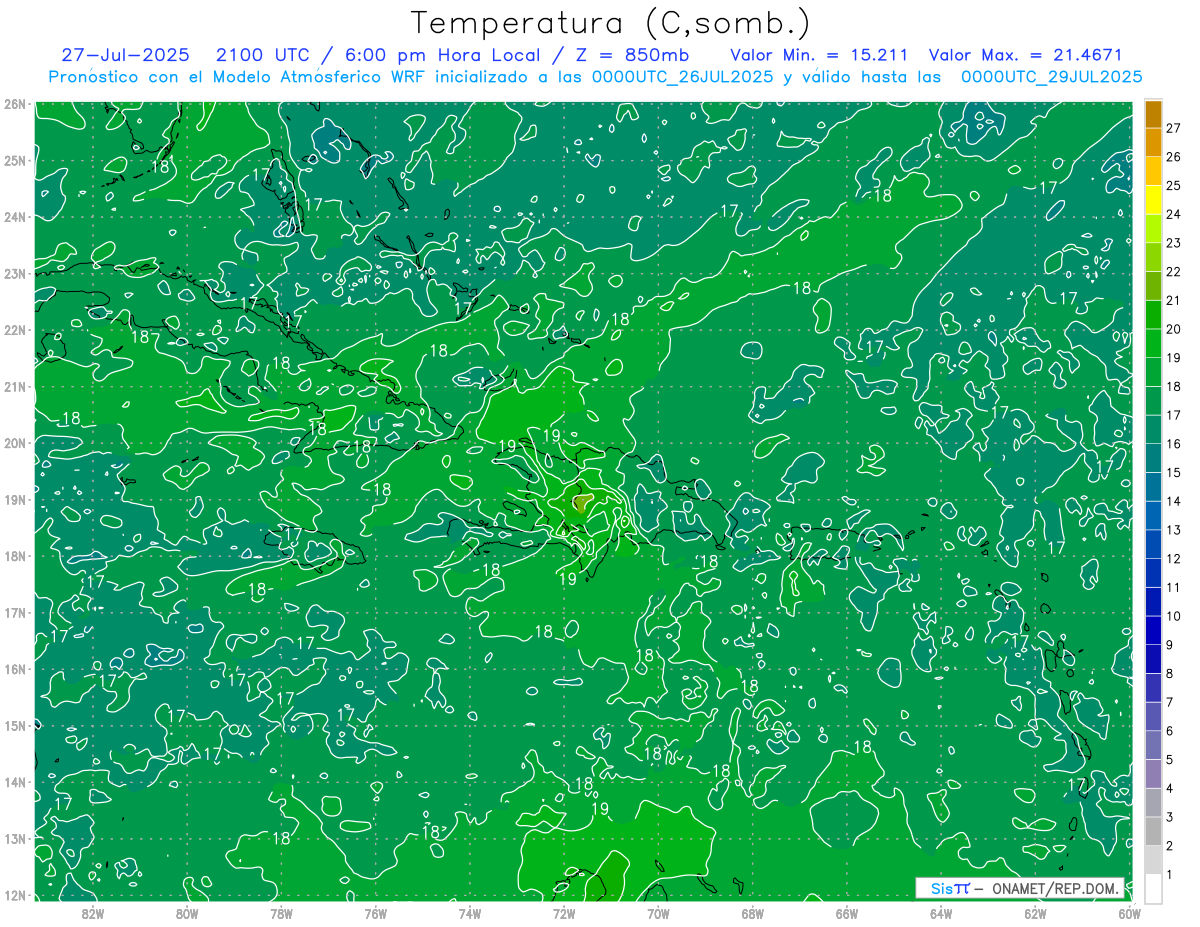Click the 24N latitude axis label
1200x927 pixels.
coord(15,217)
